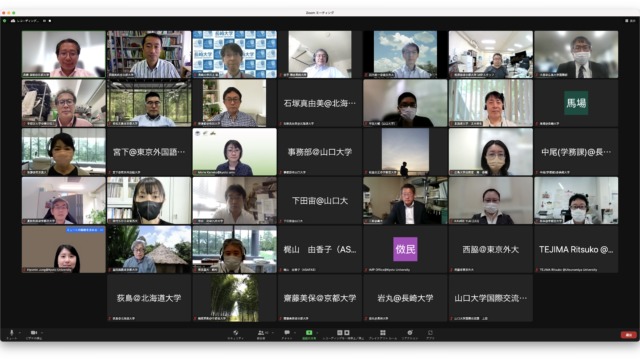Select the 齋藤美保@京都大学 participant tile
The height and width of the screenshot is (360, 640).
[320, 298]
